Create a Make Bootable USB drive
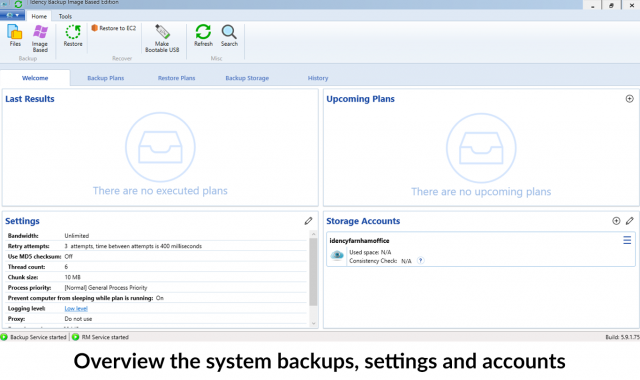This screenshot has height=380, width=640. pos(162,38)
